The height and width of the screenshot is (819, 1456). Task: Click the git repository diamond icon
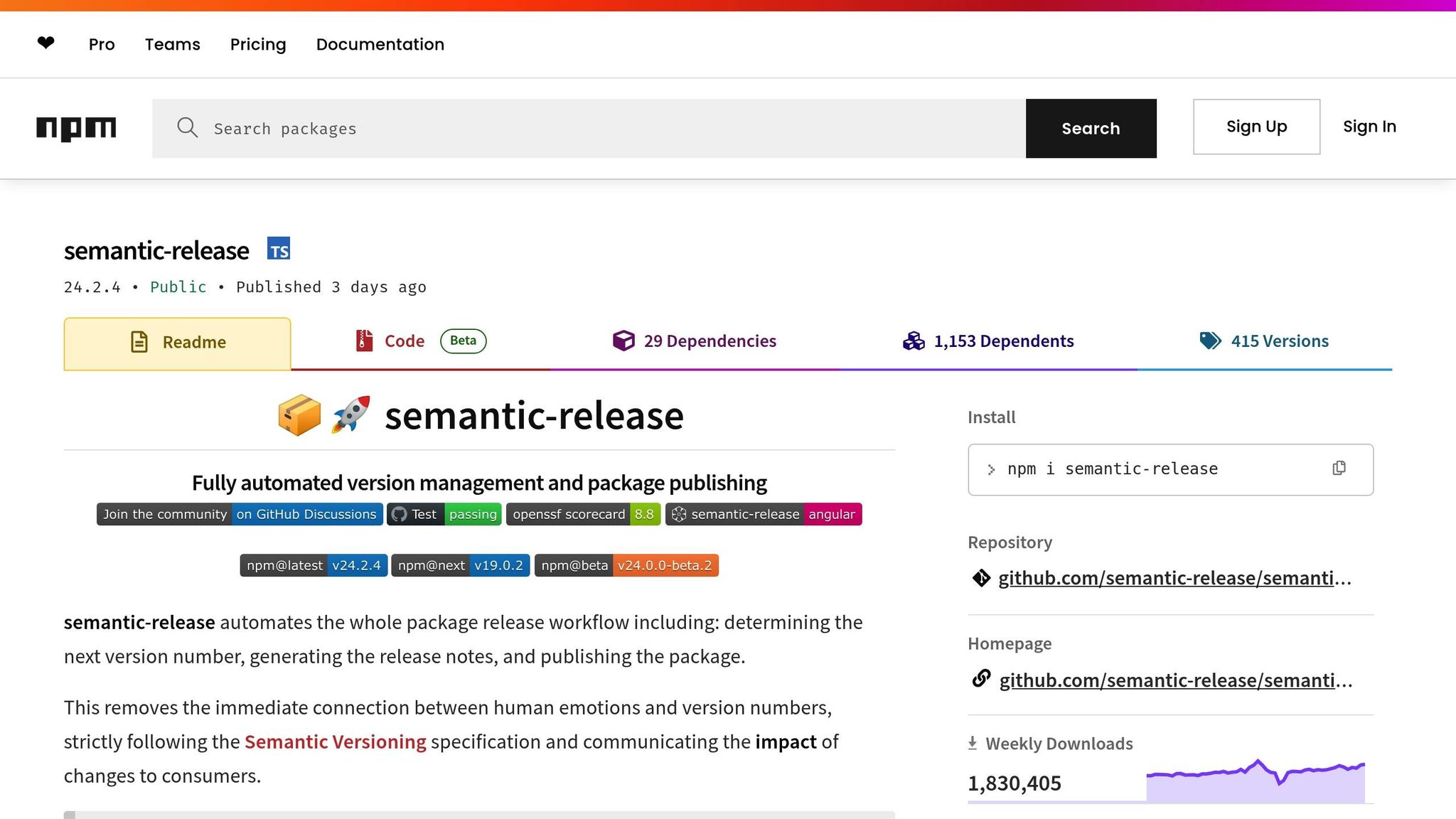[x=981, y=578]
